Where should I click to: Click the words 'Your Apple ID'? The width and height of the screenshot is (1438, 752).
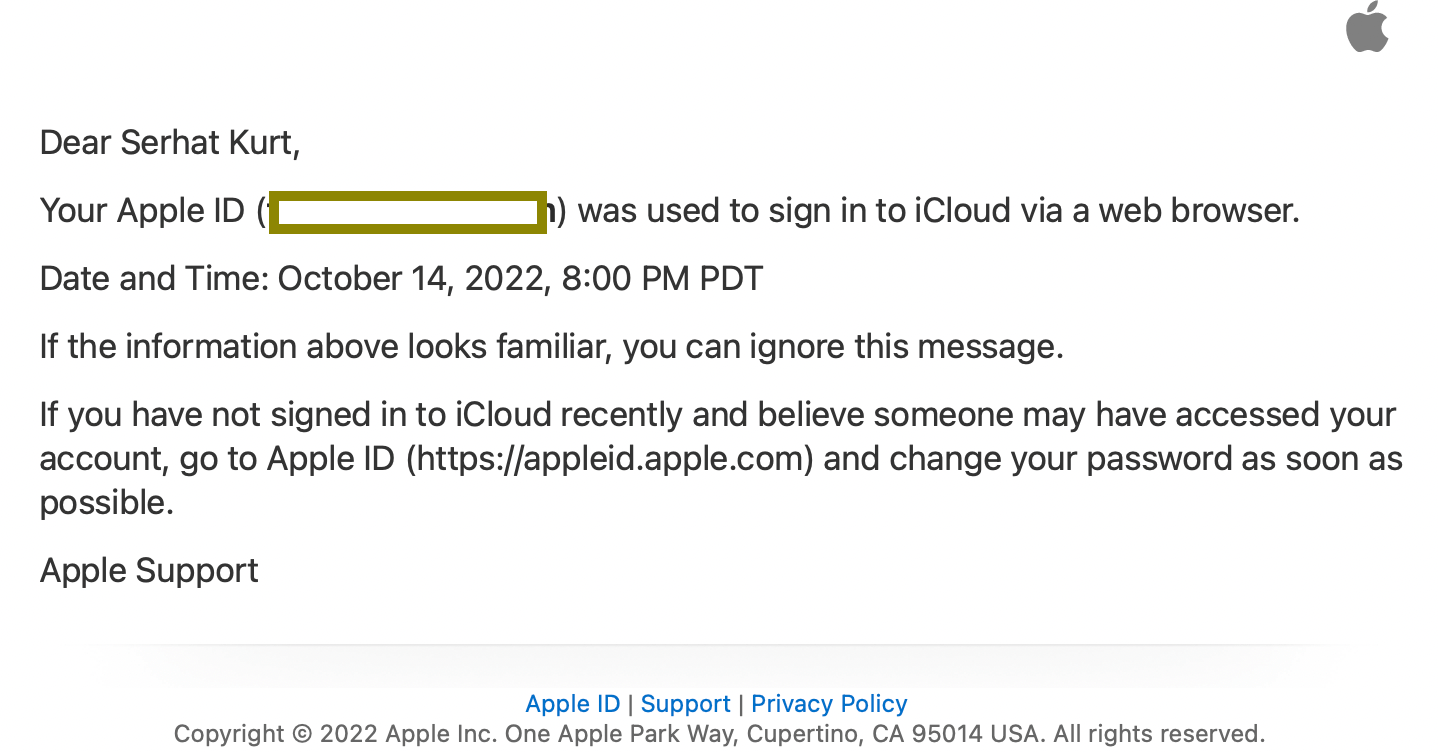click(x=142, y=210)
